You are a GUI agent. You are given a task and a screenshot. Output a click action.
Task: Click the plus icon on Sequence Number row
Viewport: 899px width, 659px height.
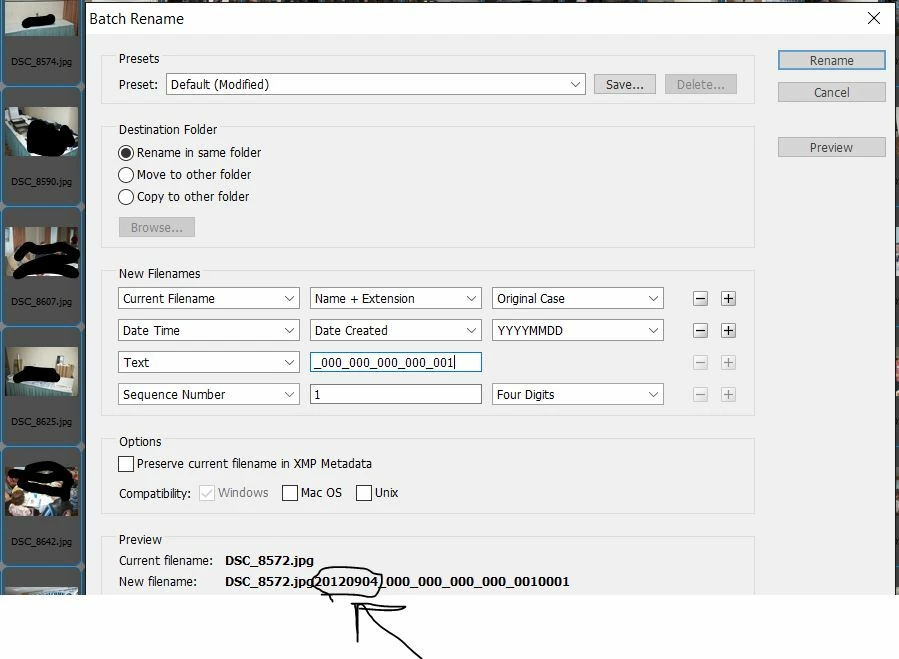(728, 395)
